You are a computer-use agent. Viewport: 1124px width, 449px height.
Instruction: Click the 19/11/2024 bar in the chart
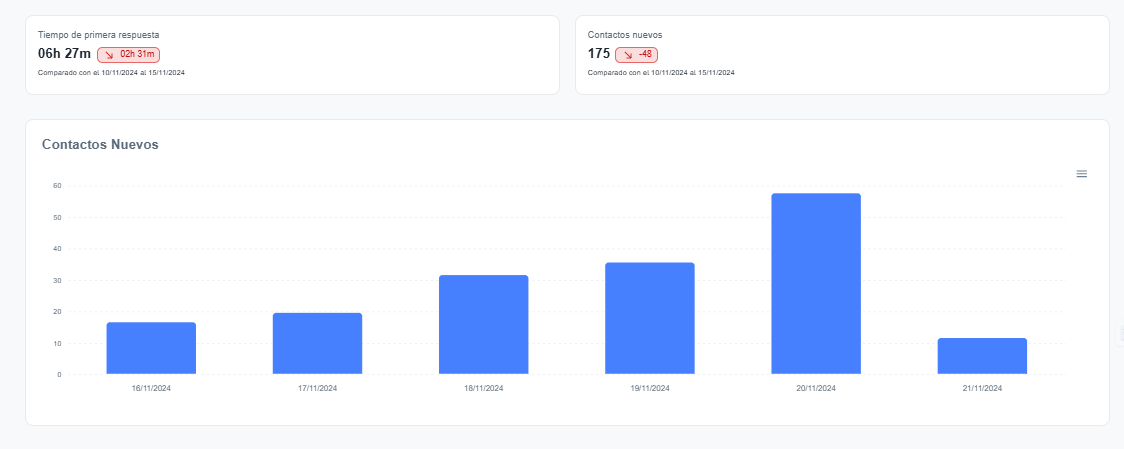649,318
